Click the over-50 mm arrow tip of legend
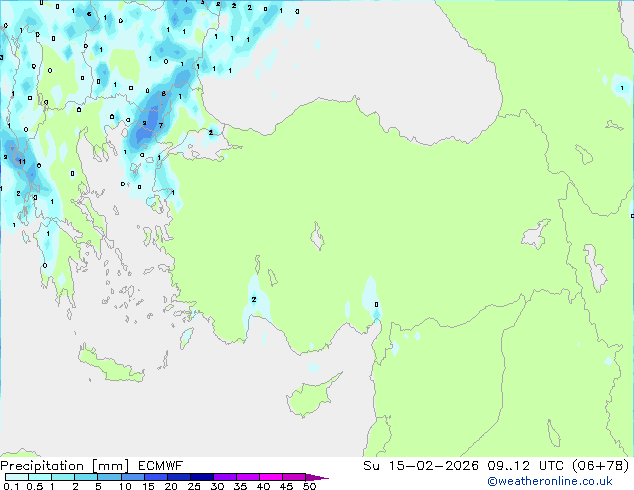Screen dimensions: 634x490 pos(317,477)
